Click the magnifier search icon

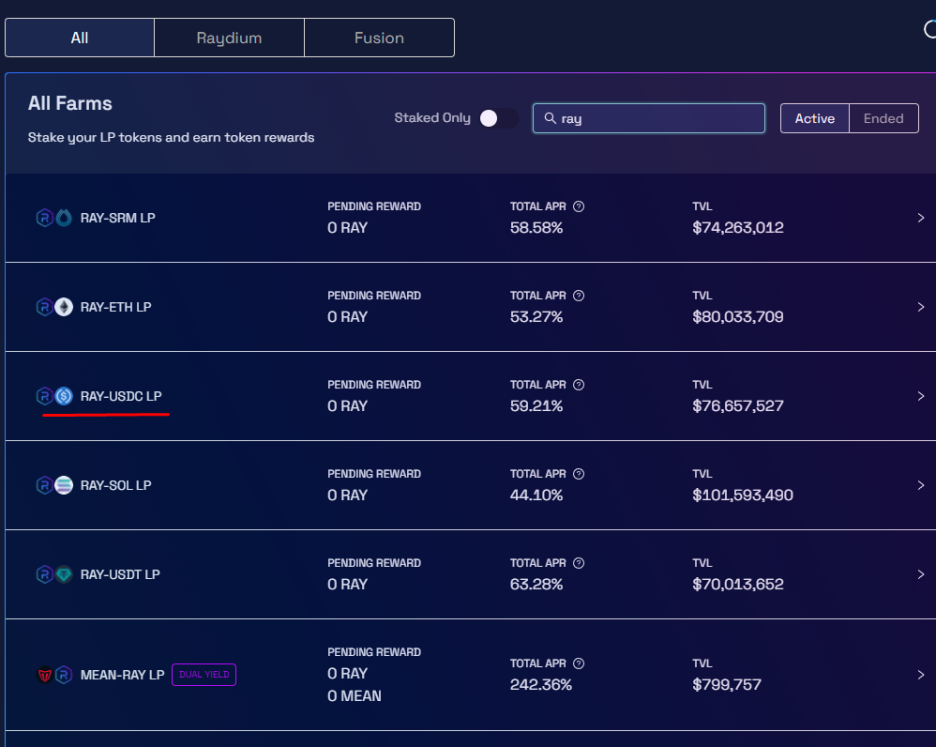(x=550, y=118)
